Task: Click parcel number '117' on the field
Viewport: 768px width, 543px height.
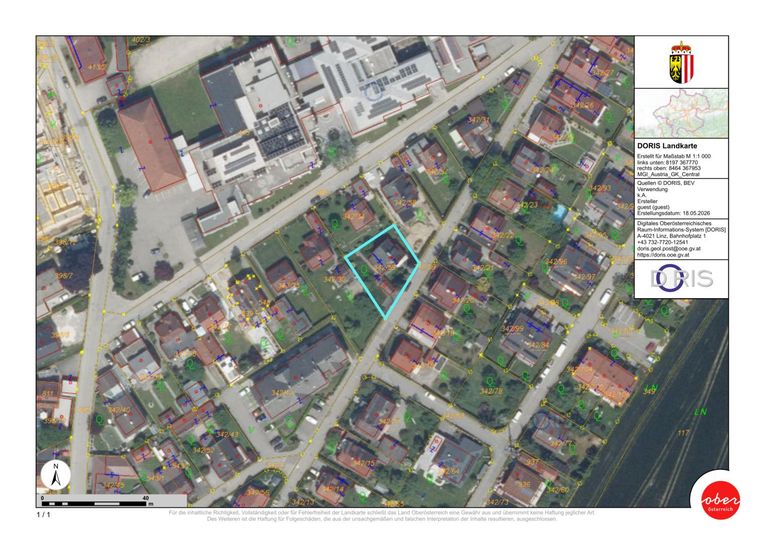Action: click(x=683, y=432)
